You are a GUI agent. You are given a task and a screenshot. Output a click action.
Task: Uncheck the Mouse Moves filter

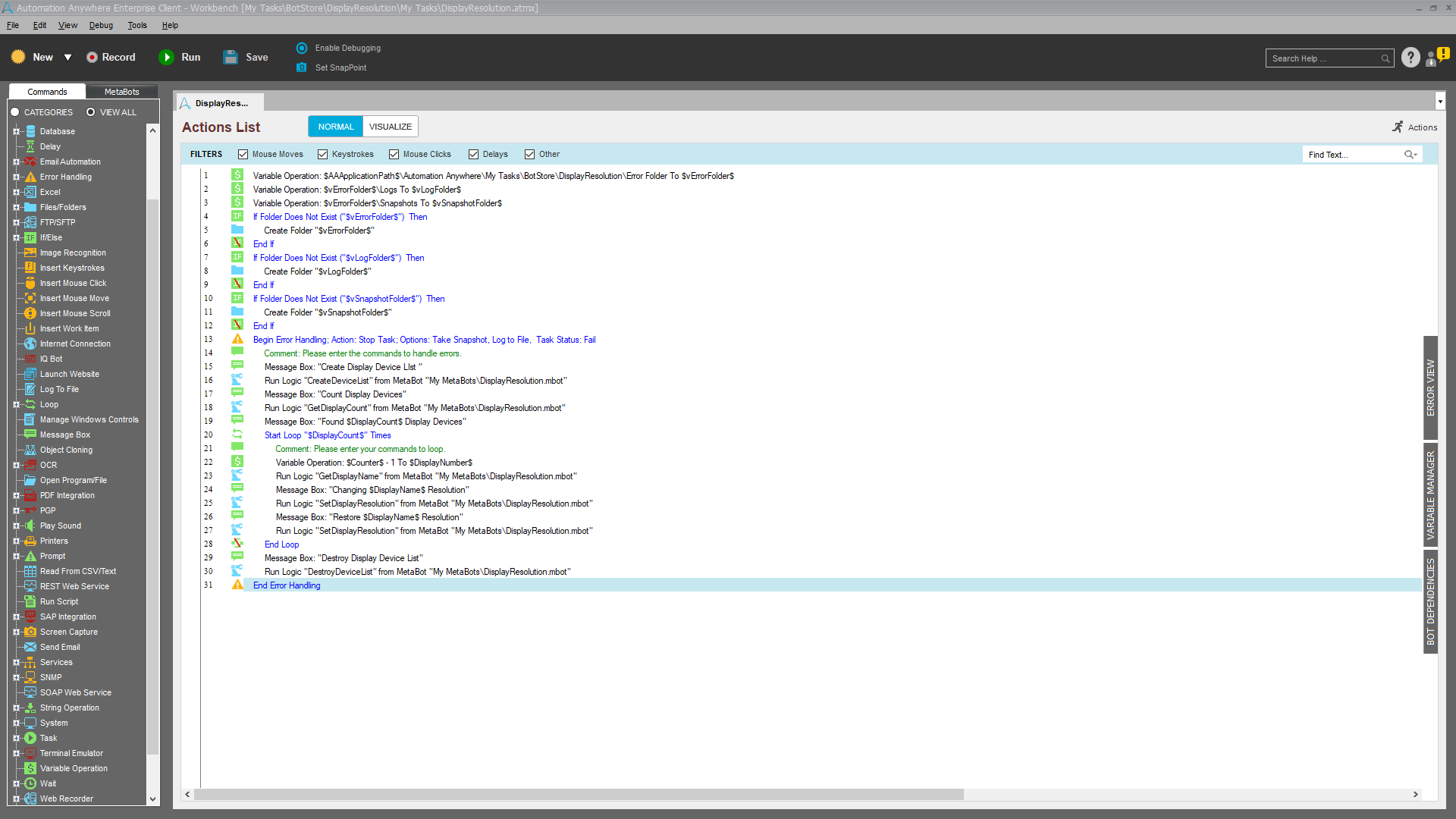[243, 155]
